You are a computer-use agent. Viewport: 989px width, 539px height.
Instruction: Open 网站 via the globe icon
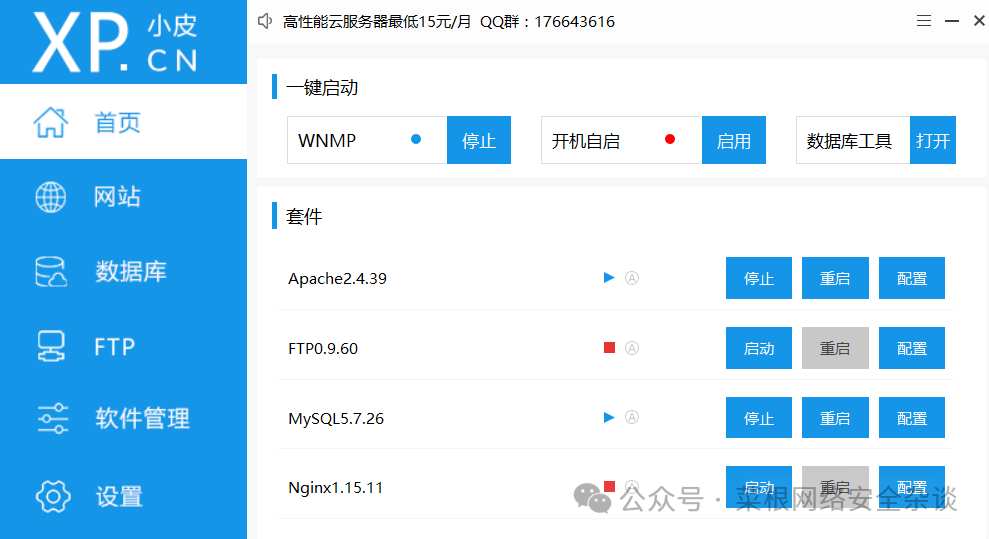50,197
